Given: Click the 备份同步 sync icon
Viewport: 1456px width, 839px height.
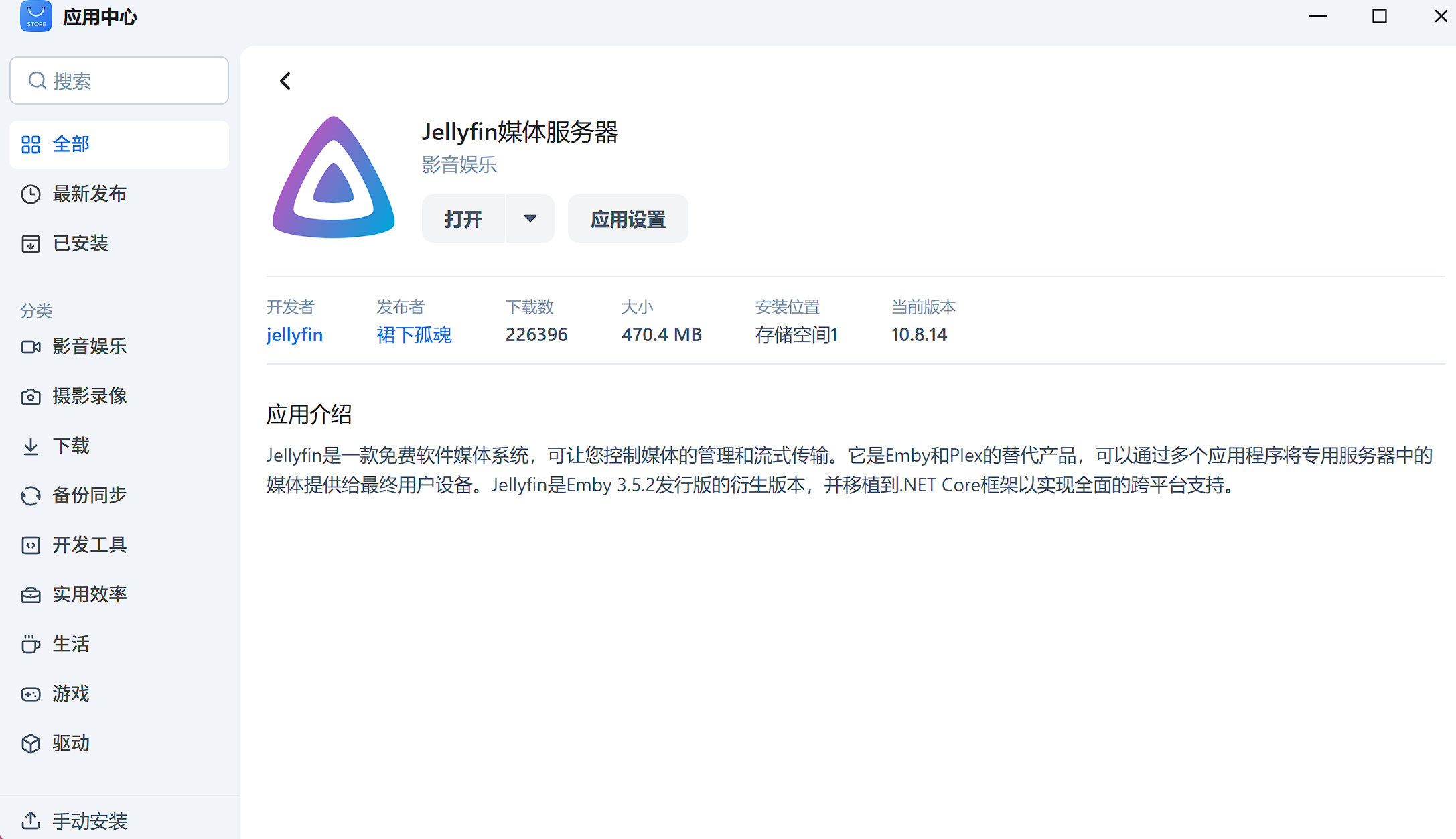Looking at the screenshot, I should click(x=31, y=495).
